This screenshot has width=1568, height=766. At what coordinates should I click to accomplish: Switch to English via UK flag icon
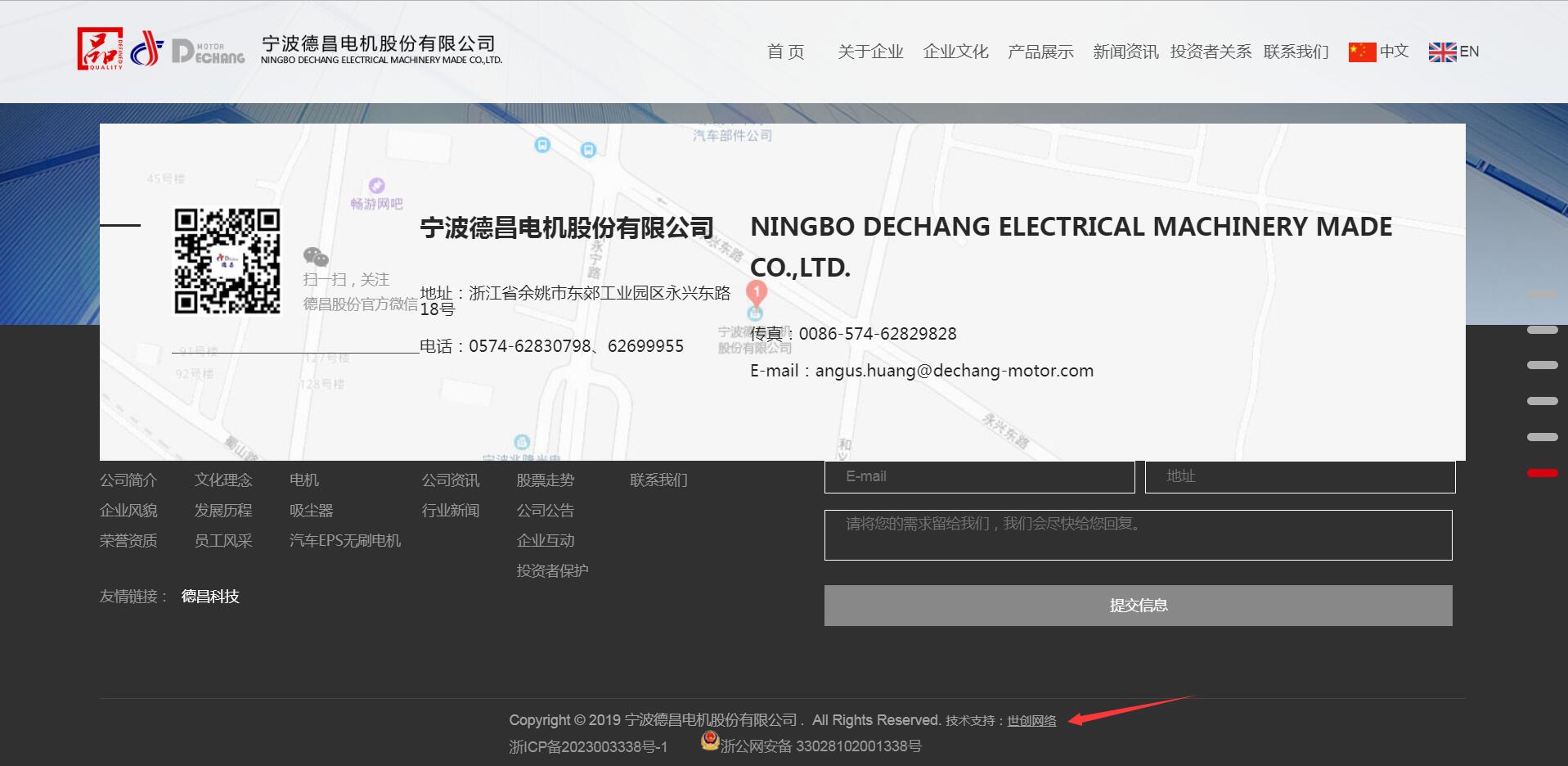[1442, 52]
